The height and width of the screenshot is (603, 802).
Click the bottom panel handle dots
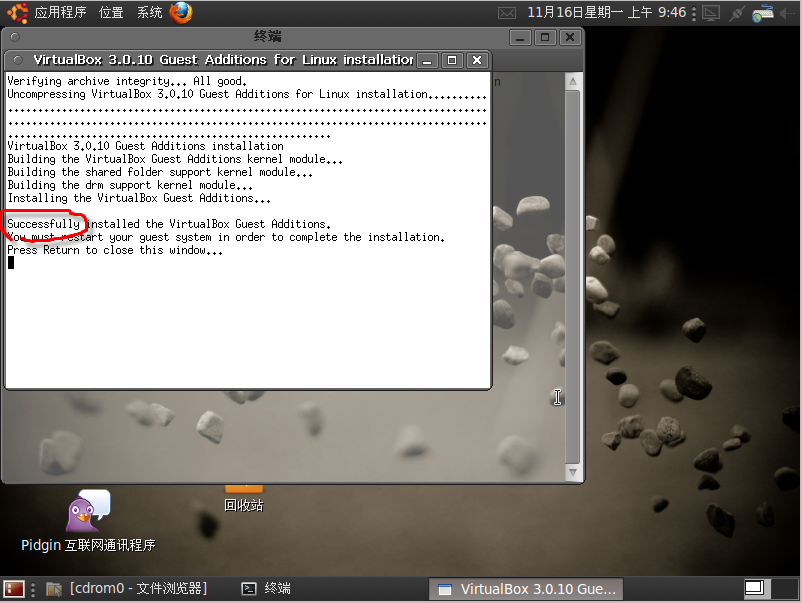(x=33, y=589)
